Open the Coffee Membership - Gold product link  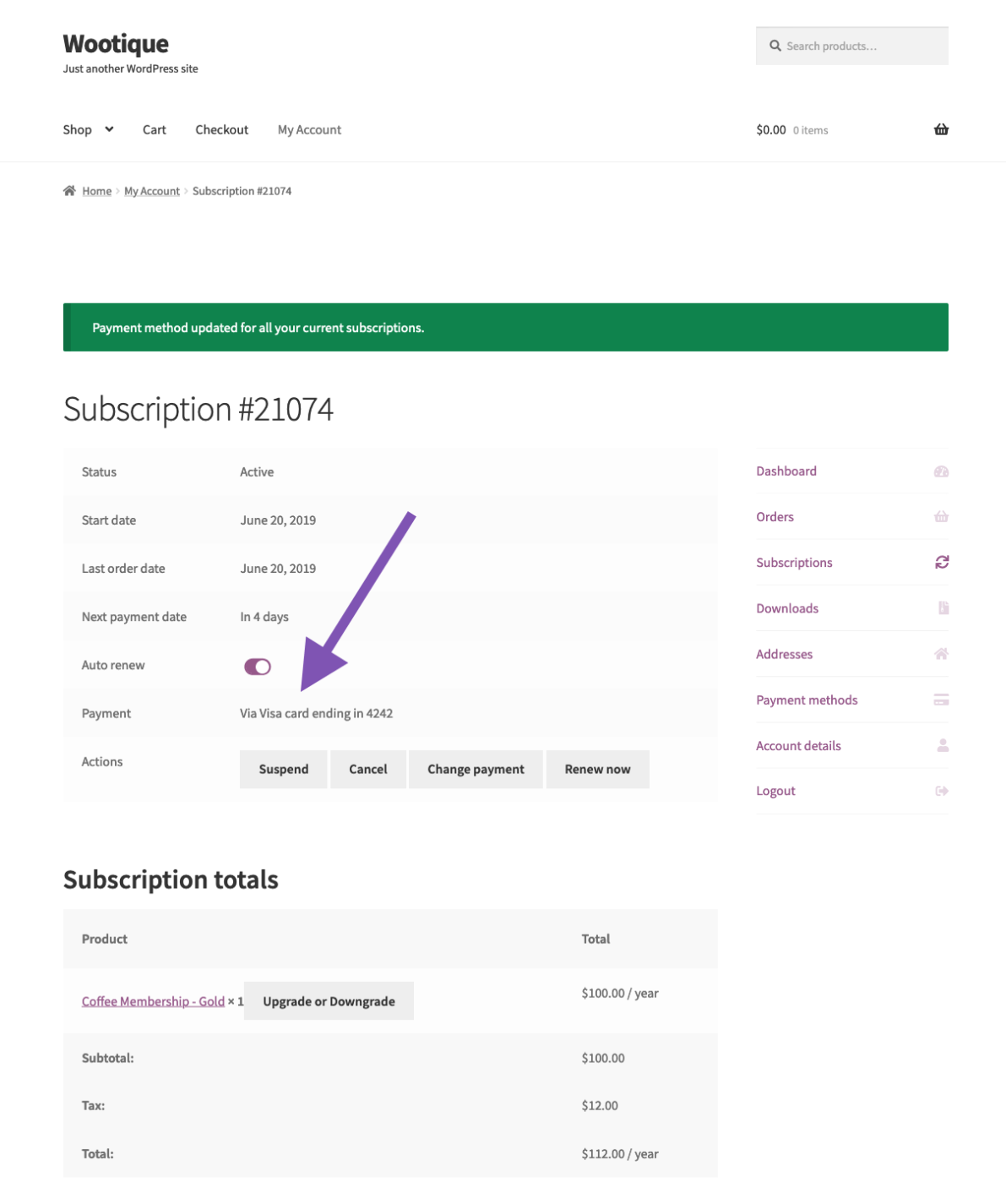[x=153, y=1000]
